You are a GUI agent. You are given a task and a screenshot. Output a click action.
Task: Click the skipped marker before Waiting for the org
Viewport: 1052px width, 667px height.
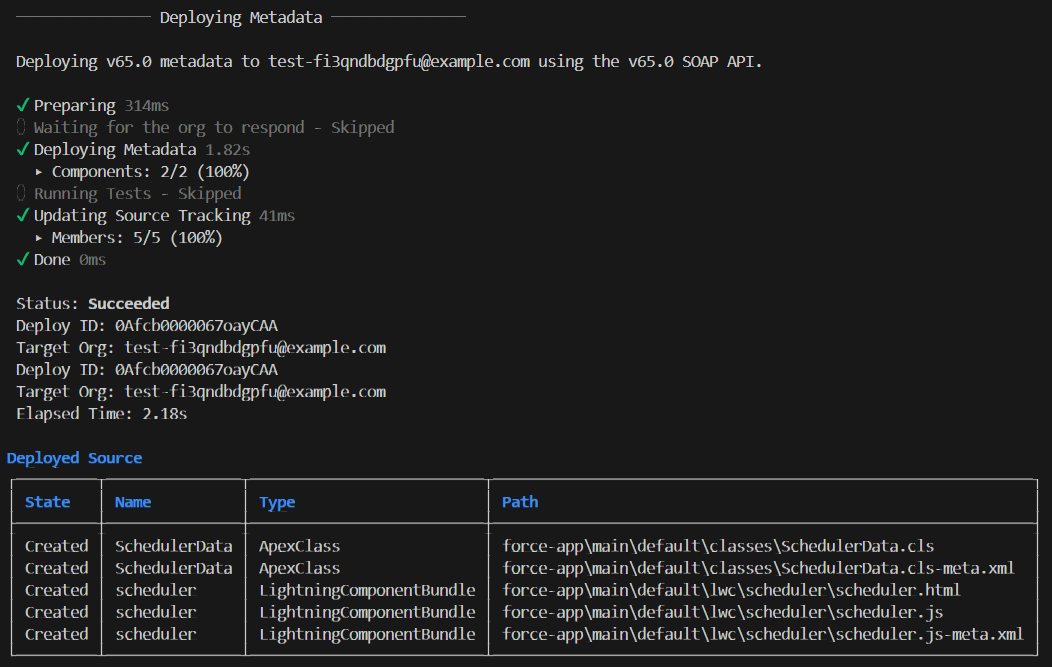(x=21, y=127)
